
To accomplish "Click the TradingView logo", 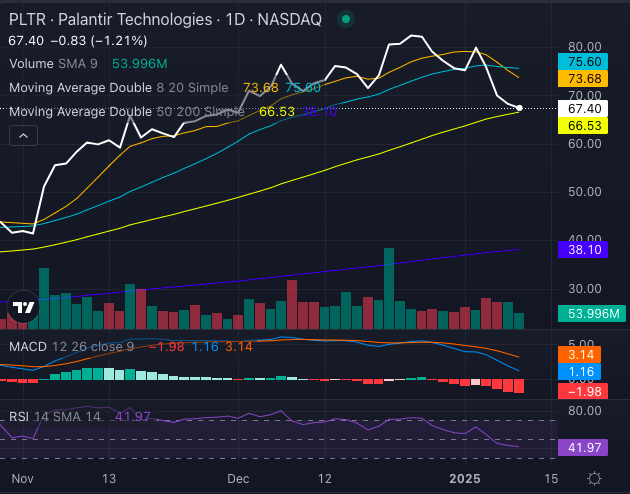I will (x=24, y=309).
